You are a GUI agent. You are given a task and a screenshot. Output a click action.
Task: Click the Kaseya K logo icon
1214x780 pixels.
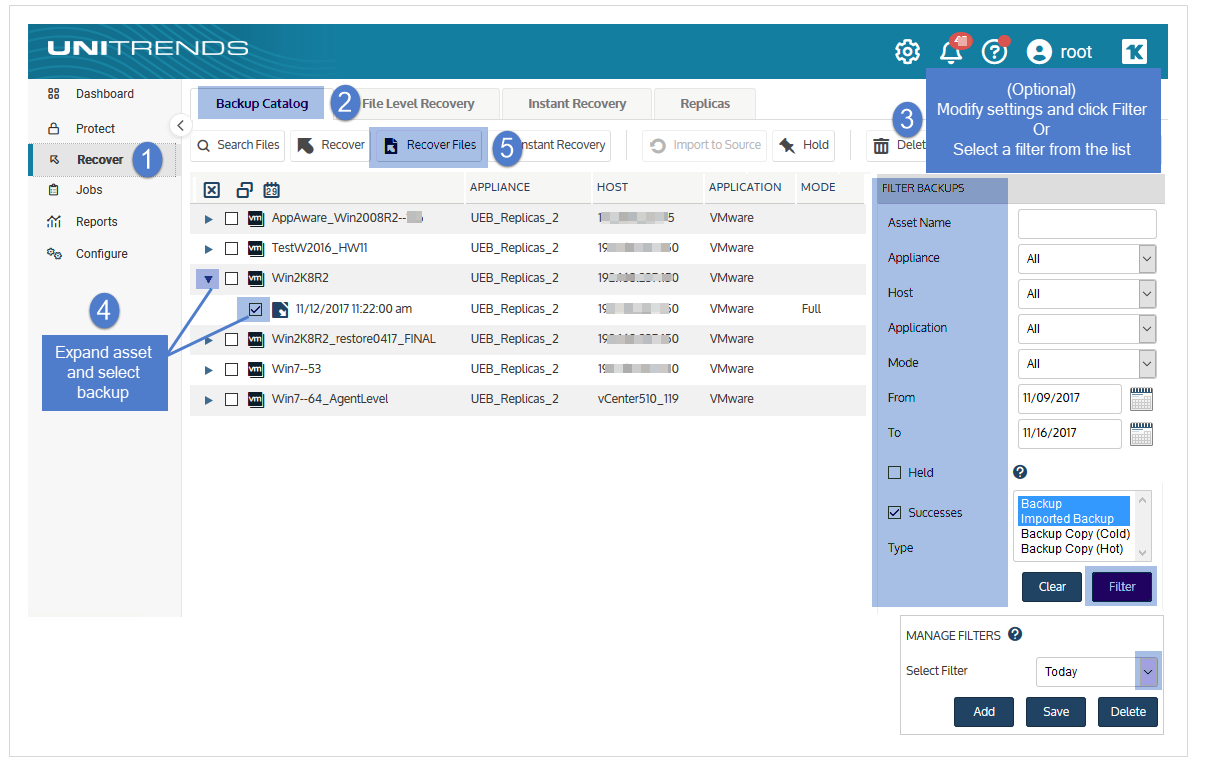pyautogui.click(x=1134, y=52)
